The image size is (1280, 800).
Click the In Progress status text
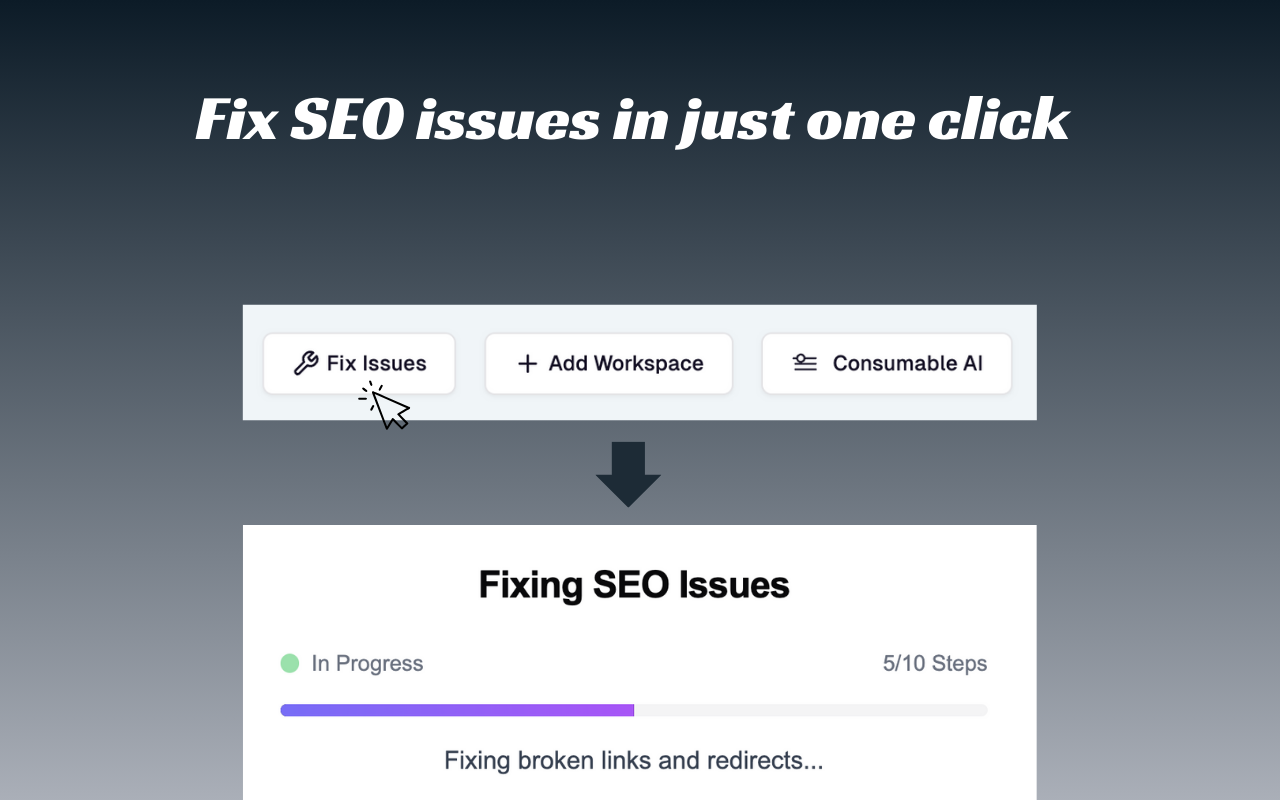click(367, 663)
